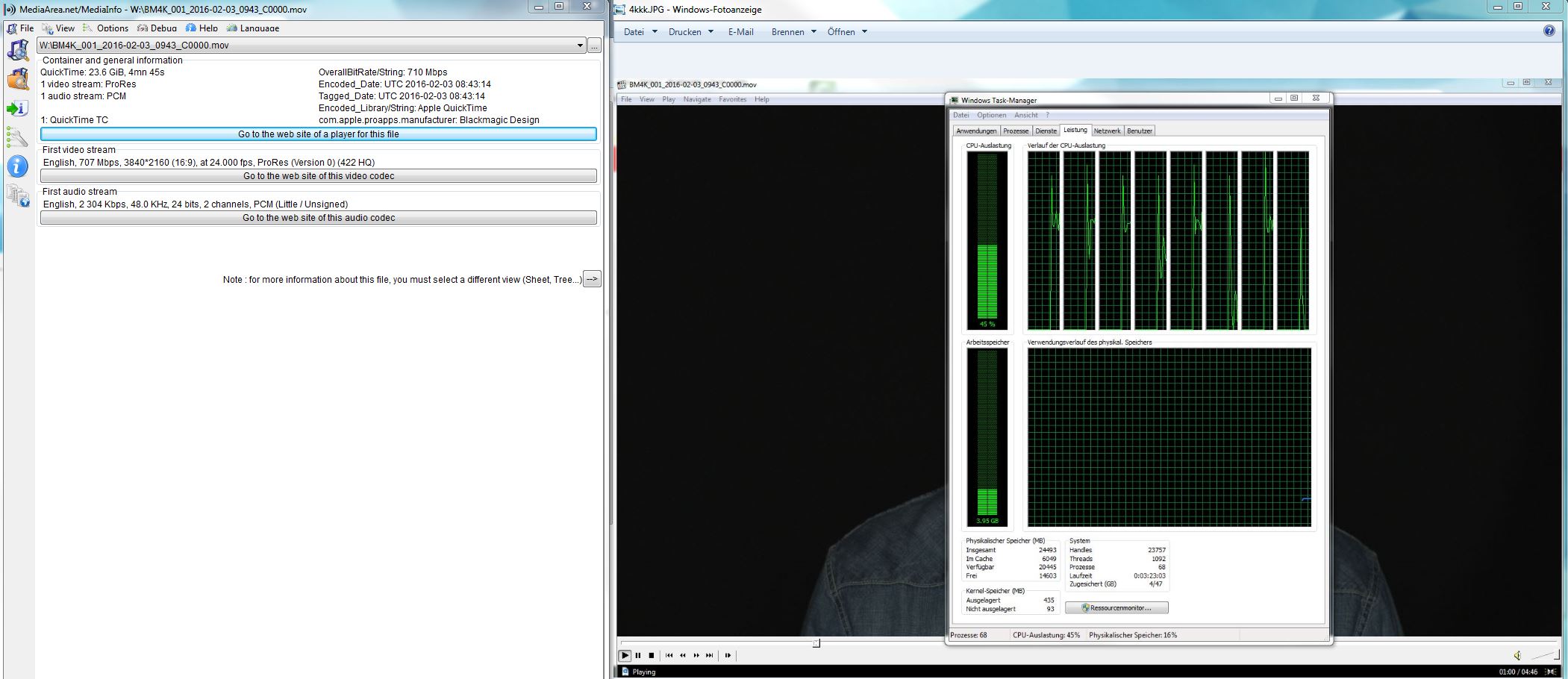Expand the Öffnen dropdown in Windows-Fotoanzeige
Screen dimensions: 1568x679
point(864,32)
